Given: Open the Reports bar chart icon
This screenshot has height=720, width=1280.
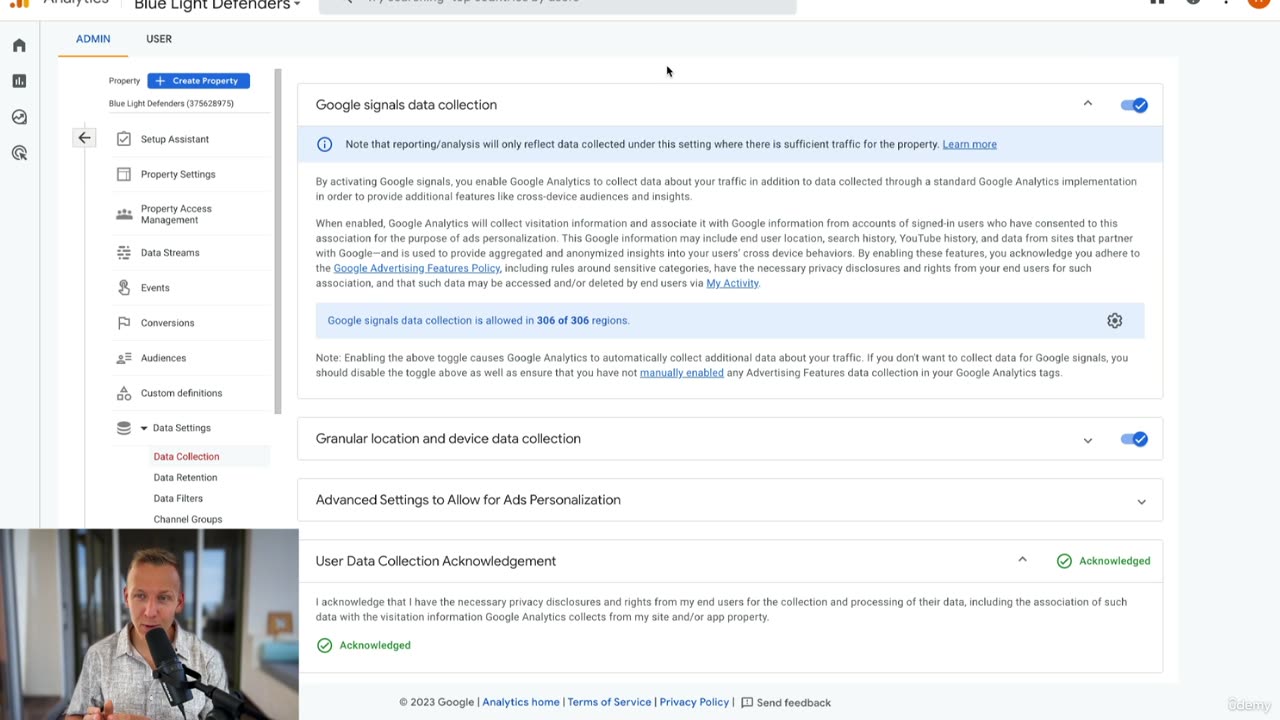Looking at the screenshot, I should [19, 81].
